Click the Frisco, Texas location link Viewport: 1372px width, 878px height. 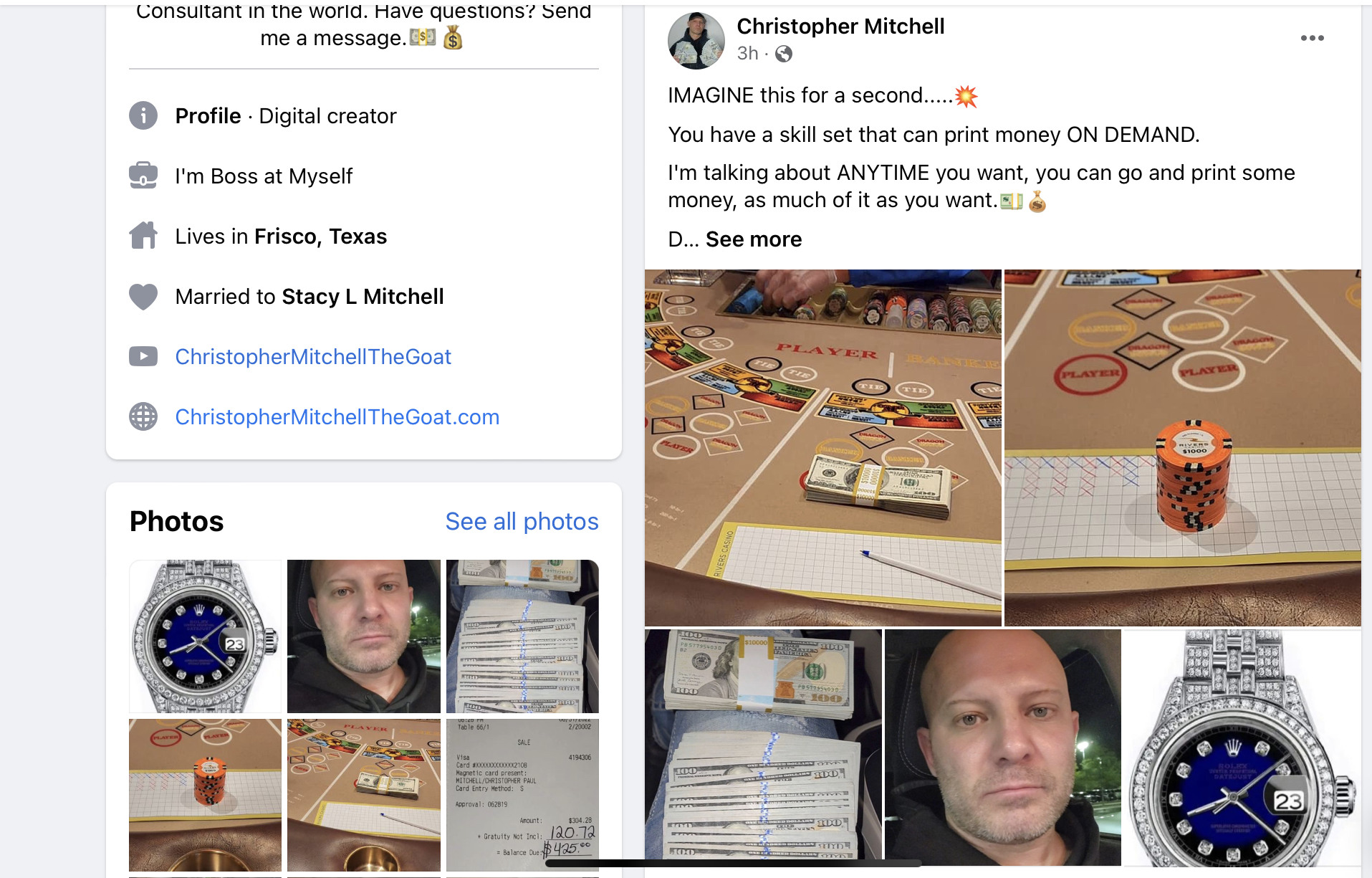tap(320, 237)
